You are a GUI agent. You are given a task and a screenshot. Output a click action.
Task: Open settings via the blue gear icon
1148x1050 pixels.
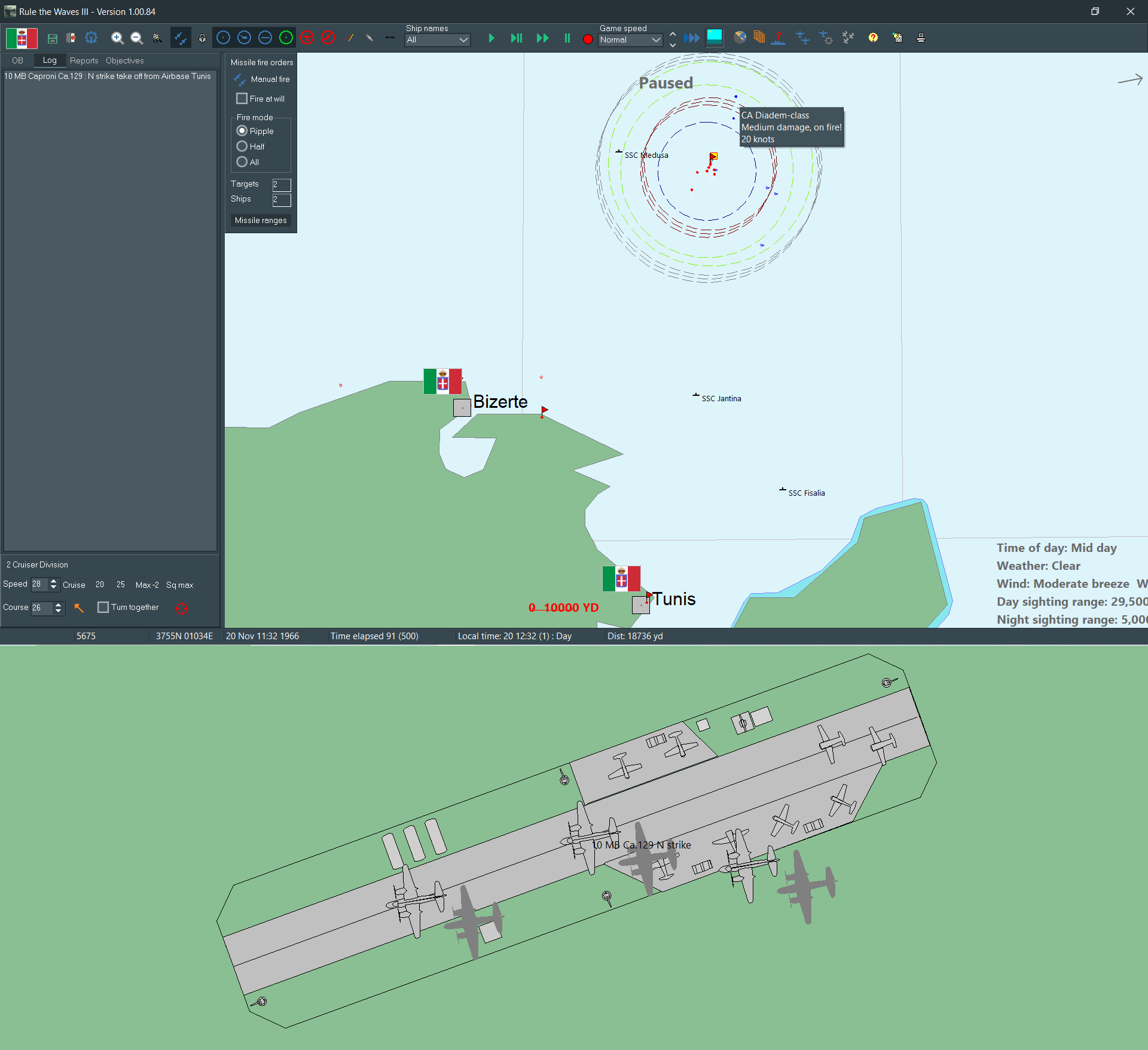point(91,38)
